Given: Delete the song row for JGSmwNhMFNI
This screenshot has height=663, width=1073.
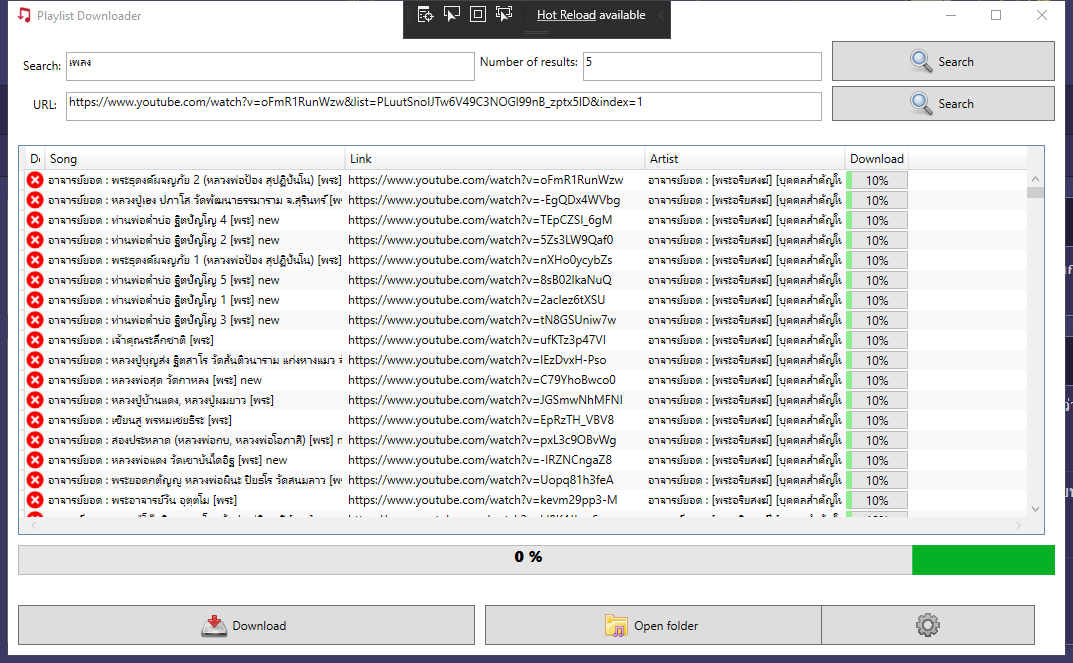Looking at the screenshot, I should tap(35, 400).
